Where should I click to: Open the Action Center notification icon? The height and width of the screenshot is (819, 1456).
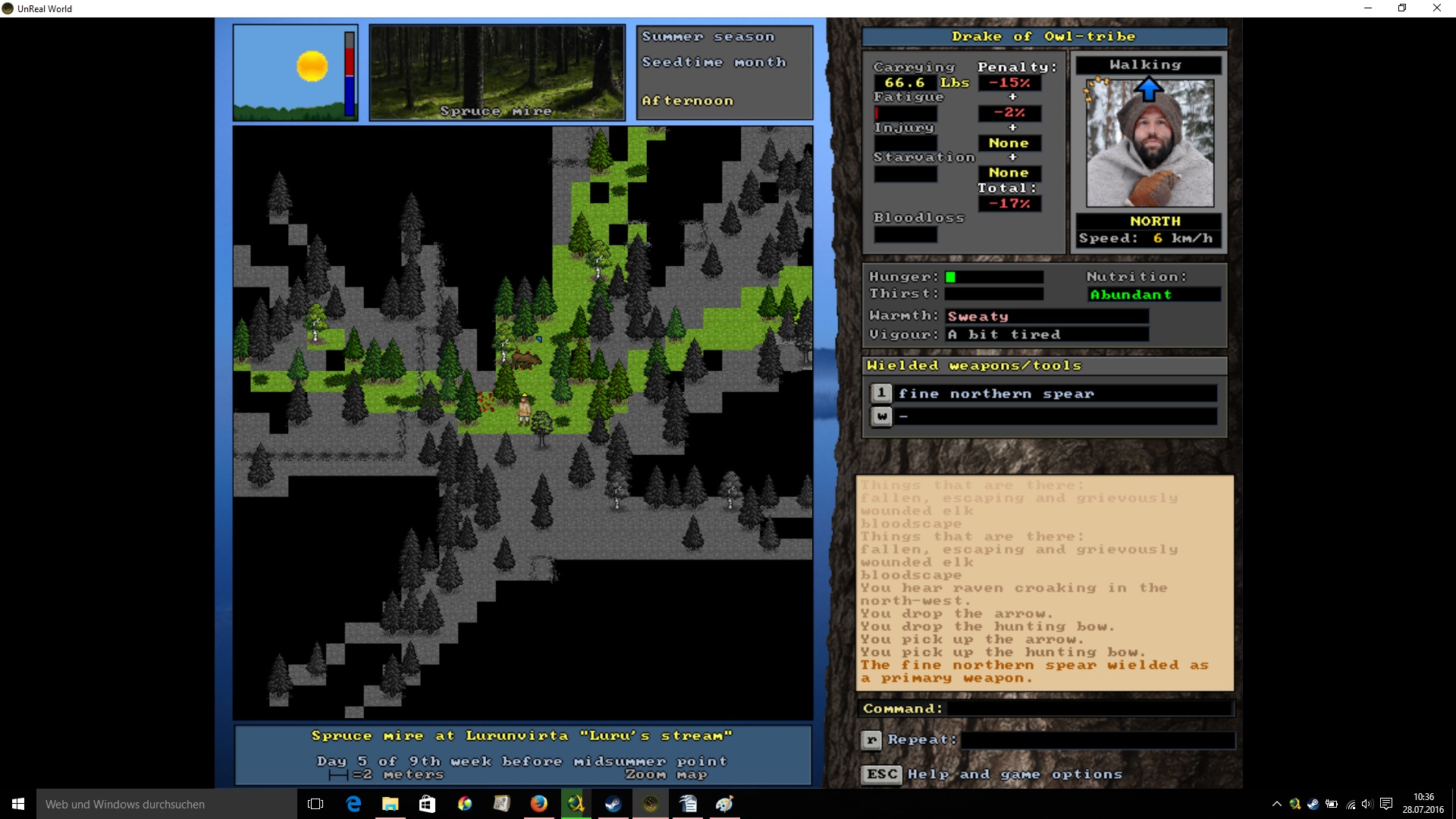(x=1386, y=804)
